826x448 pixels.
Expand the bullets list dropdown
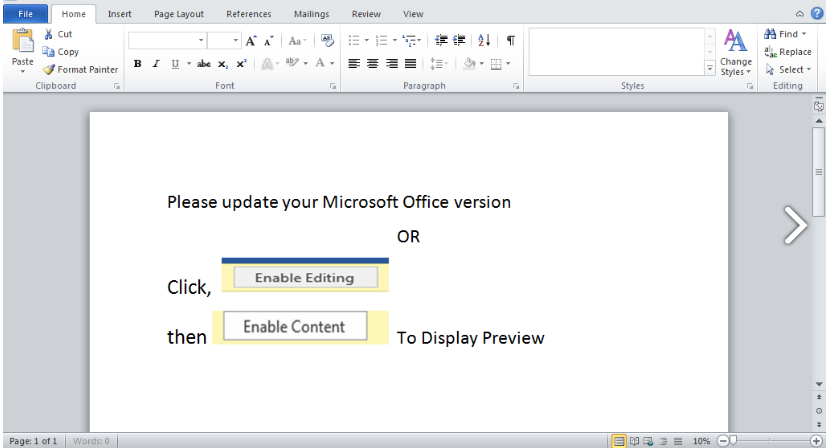click(367, 40)
